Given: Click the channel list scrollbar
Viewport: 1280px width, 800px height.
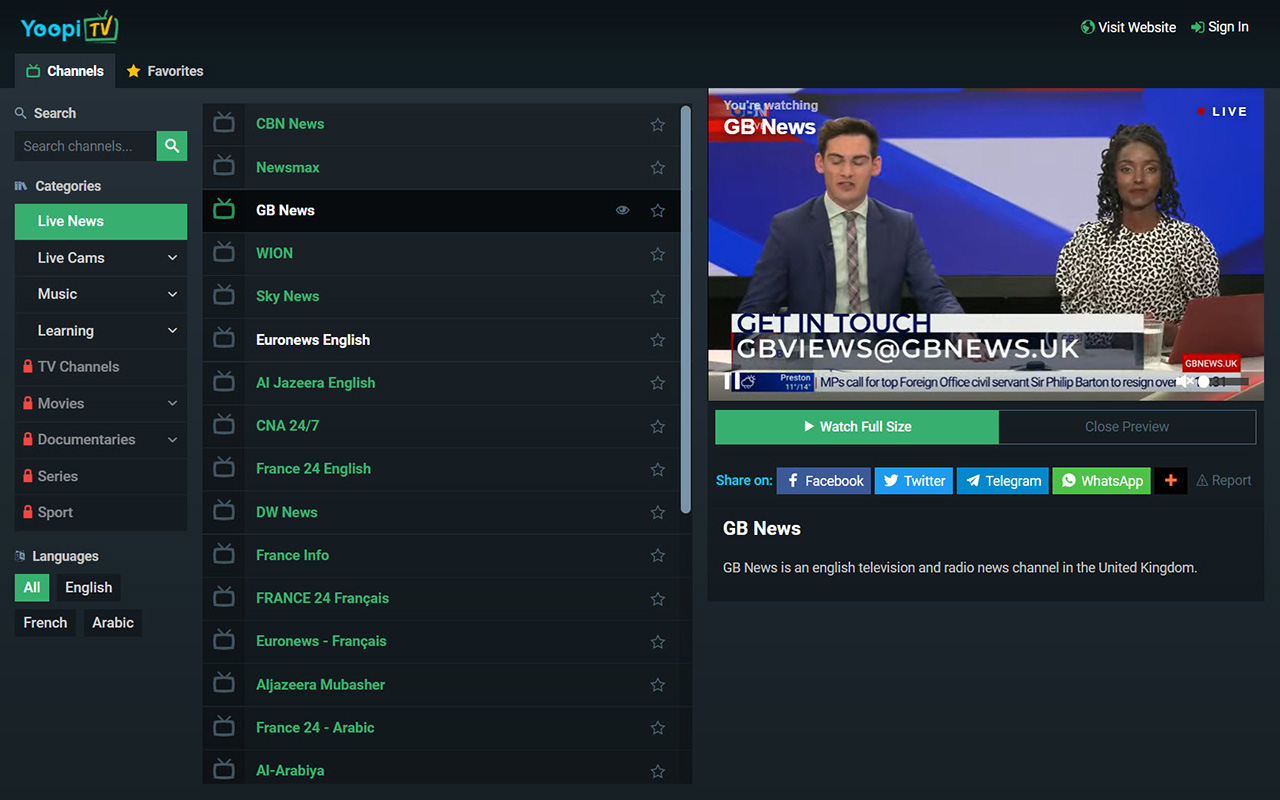Looking at the screenshot, I should coord(686,310).
